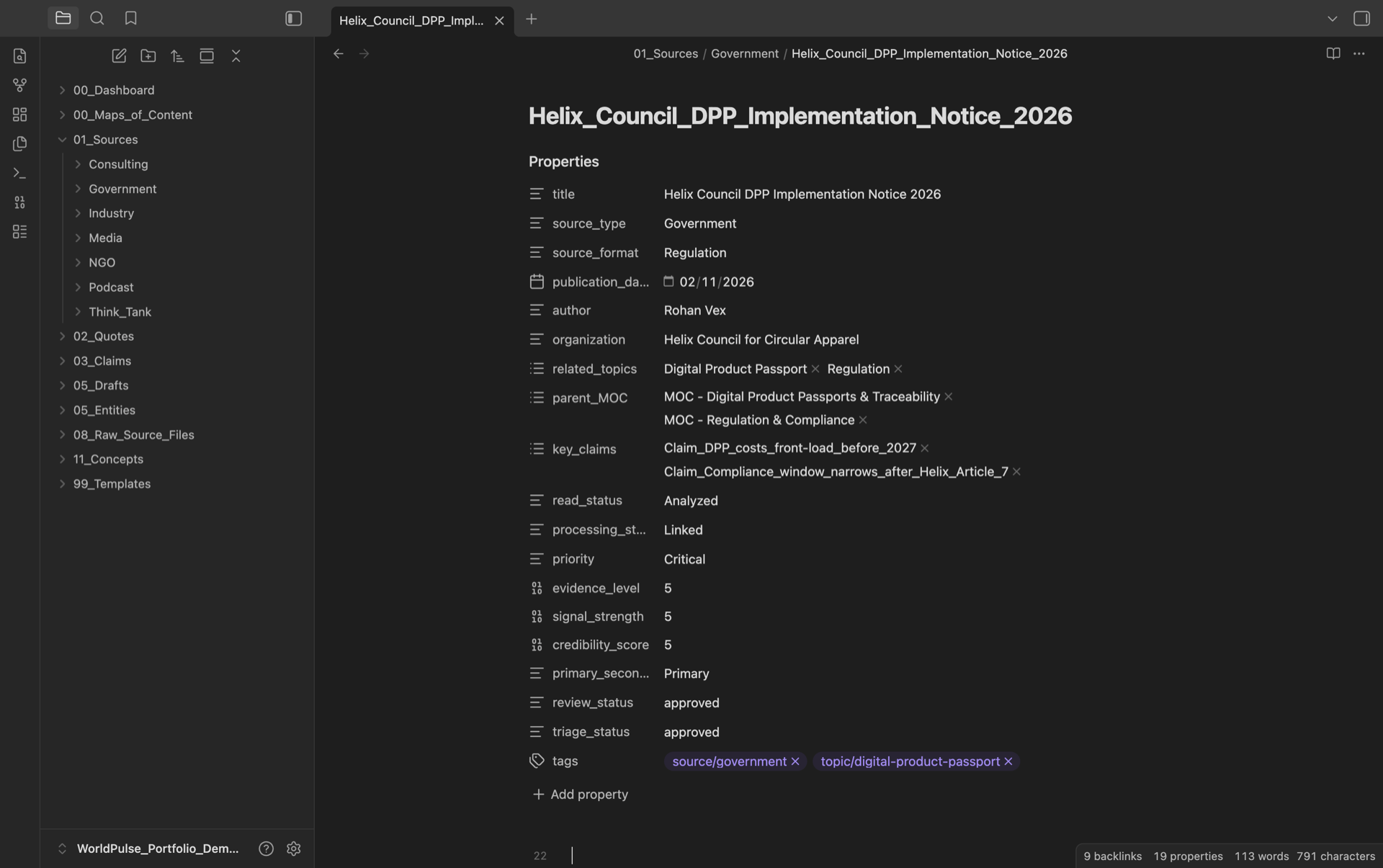Open graph view ribbon icon

pyautogui.click(x=19, y=85)
